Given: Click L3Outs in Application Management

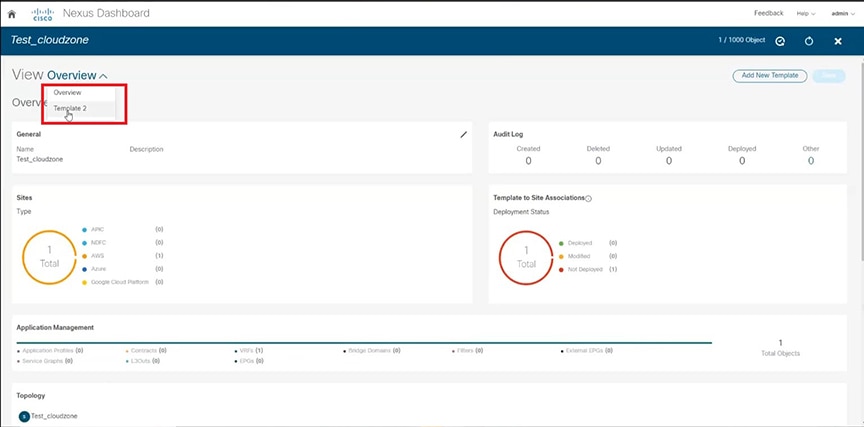Looking at the screenshot, I should 143,361.
